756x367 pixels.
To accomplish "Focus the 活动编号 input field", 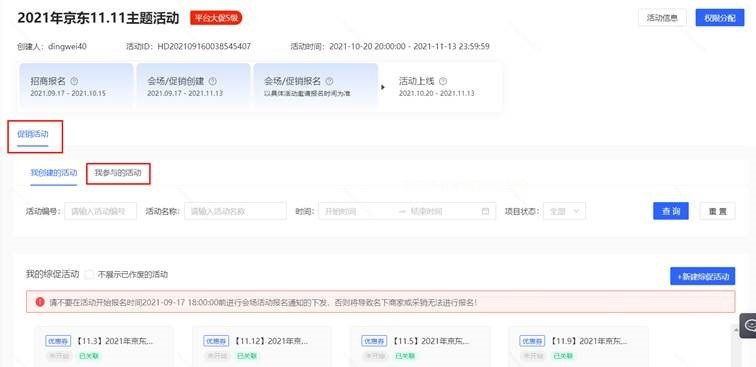I will (x=101, y=211).
